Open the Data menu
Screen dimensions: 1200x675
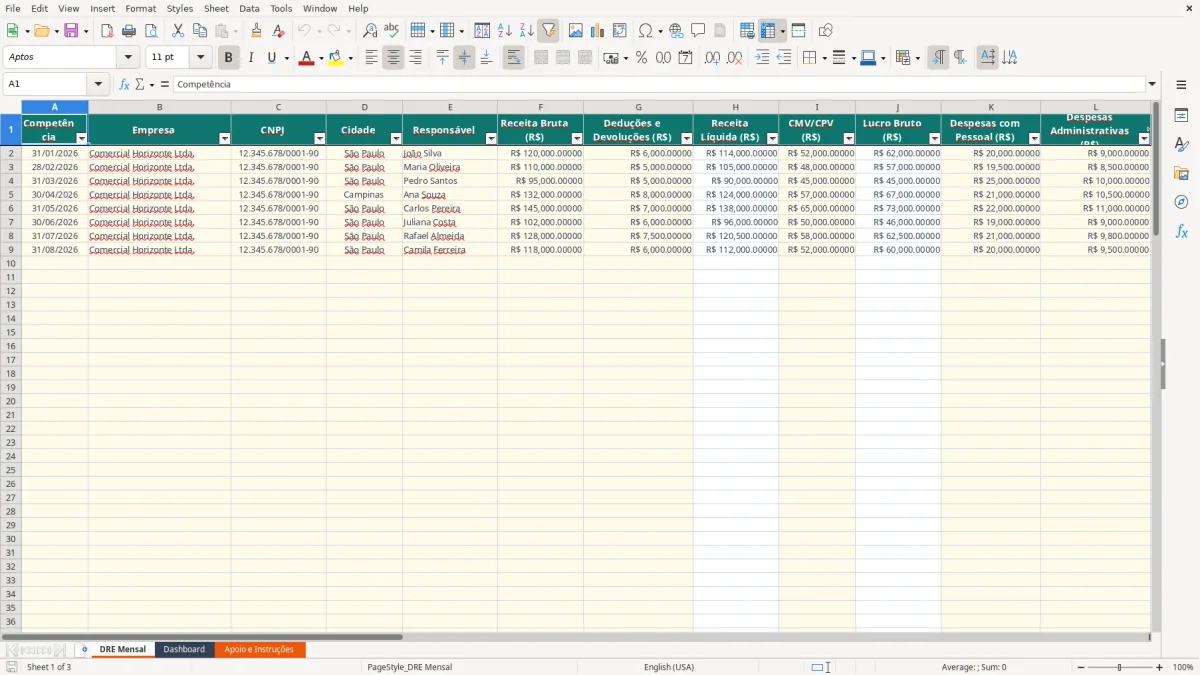[249, 8]
